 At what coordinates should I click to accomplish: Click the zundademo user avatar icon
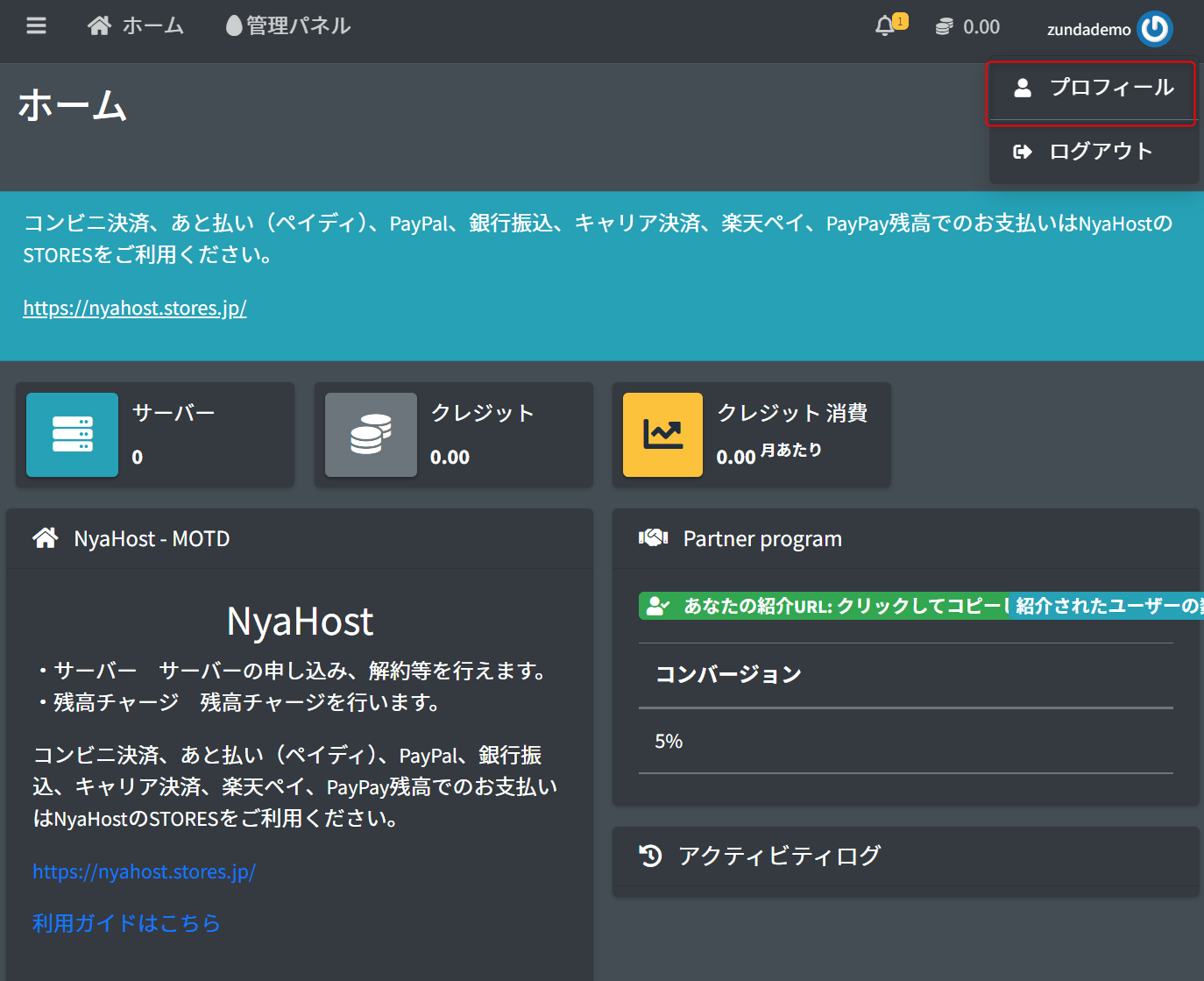click(x=1155, y=29)
